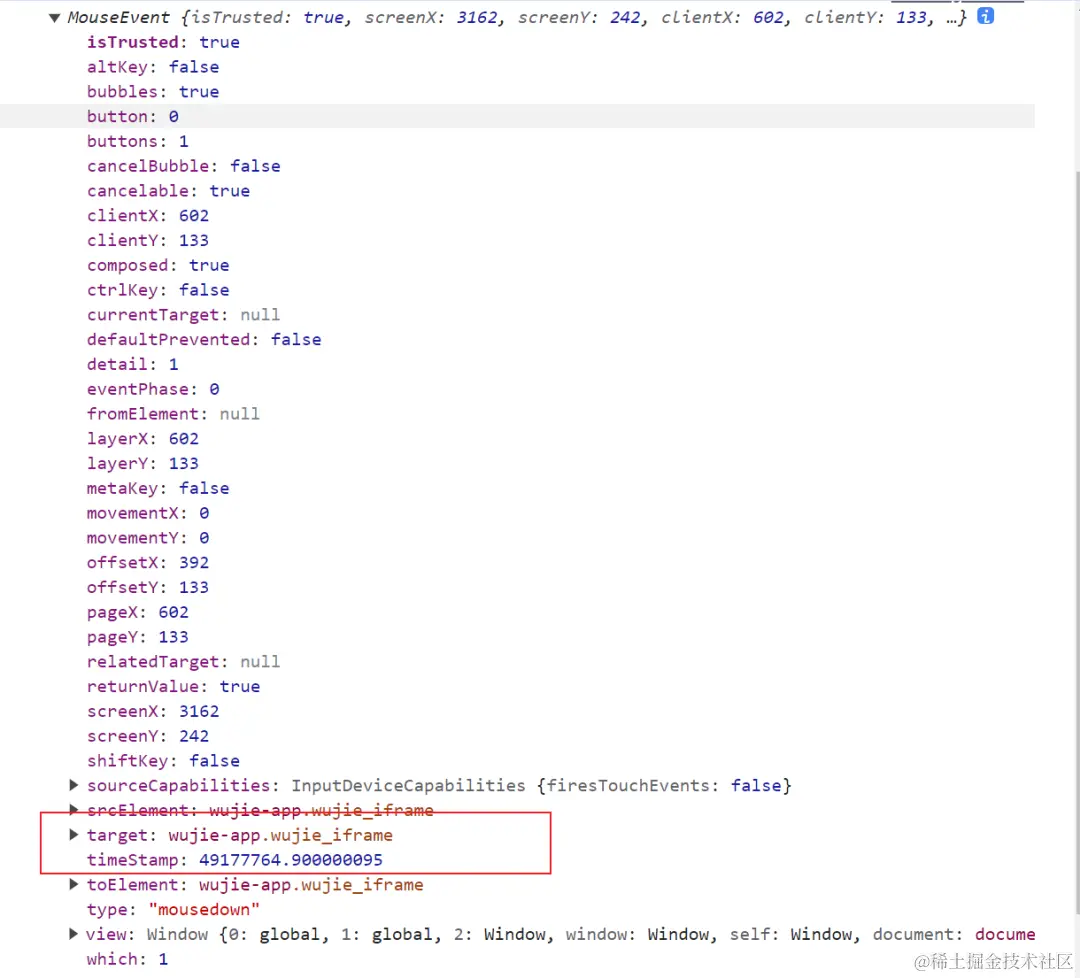Select the buttons: 1 row
Screen dimensions: 1080x978
click(138, 141)
